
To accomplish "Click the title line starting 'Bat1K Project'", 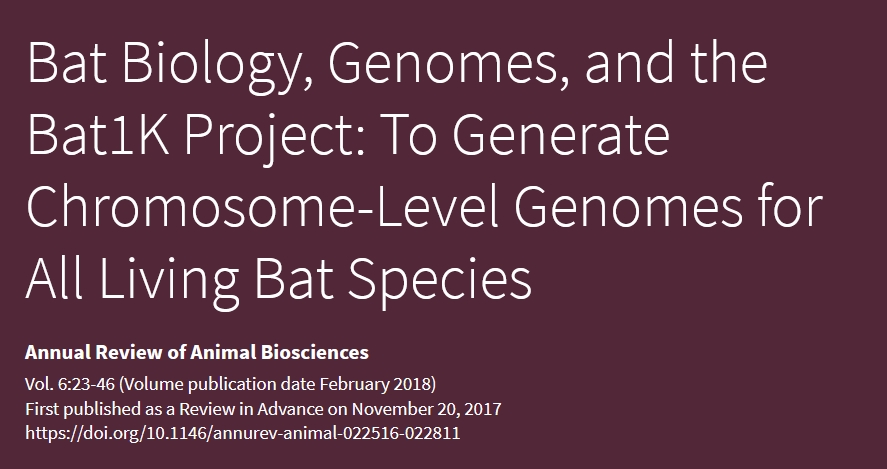I will [x=348, y=136].
